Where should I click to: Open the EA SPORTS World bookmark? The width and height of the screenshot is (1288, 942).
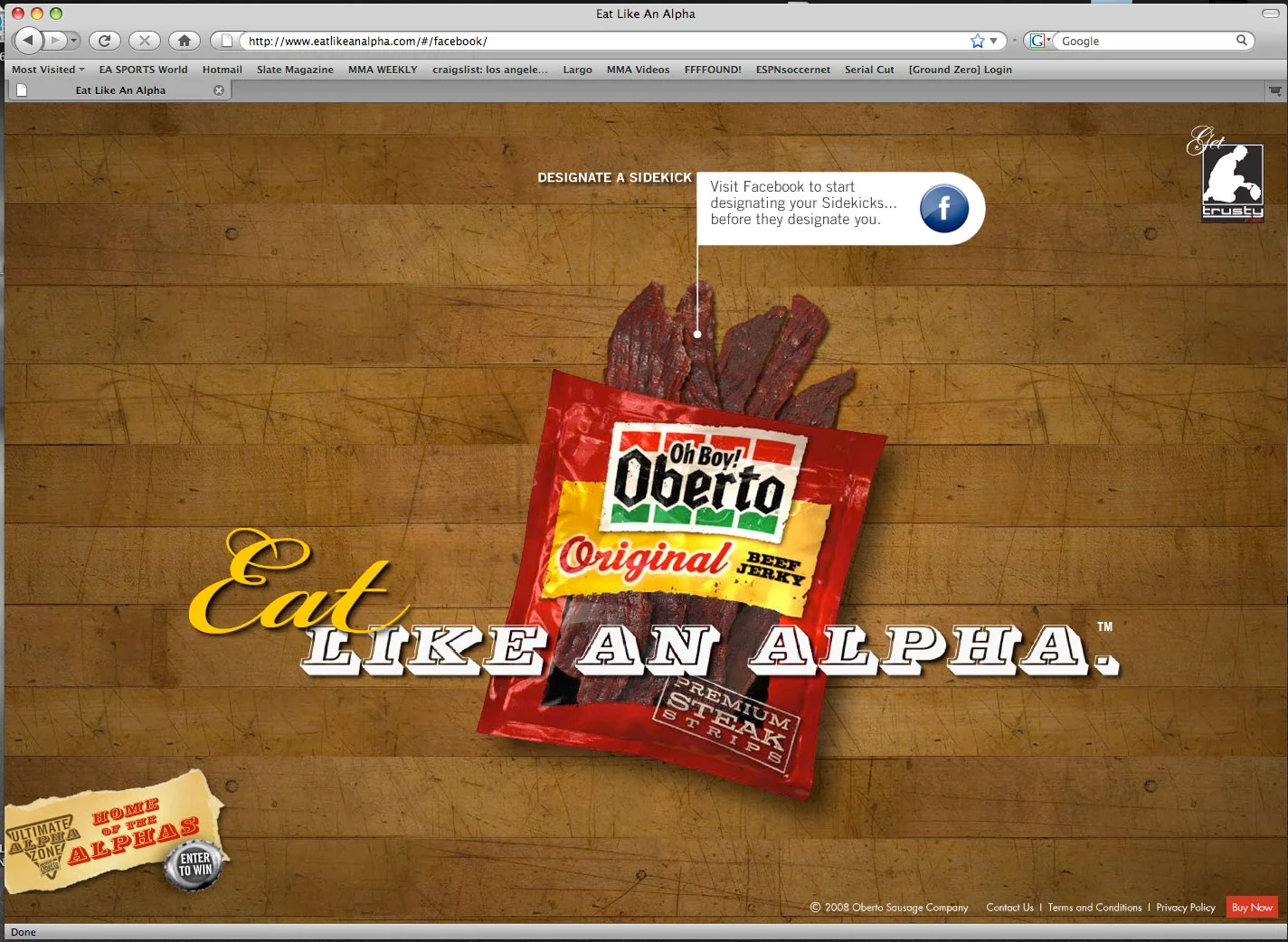(x=143, y=70)
